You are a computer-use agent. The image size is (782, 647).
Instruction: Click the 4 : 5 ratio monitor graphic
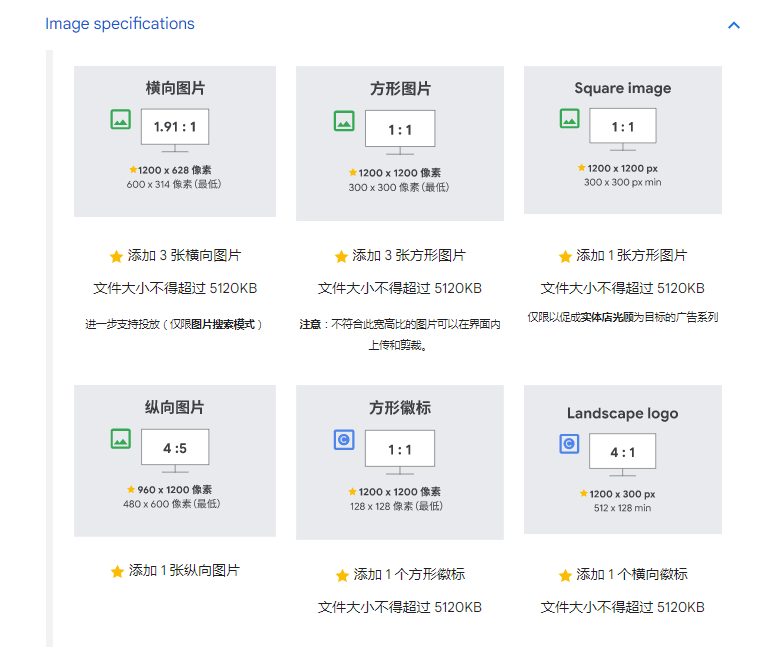tap(175, 449)
